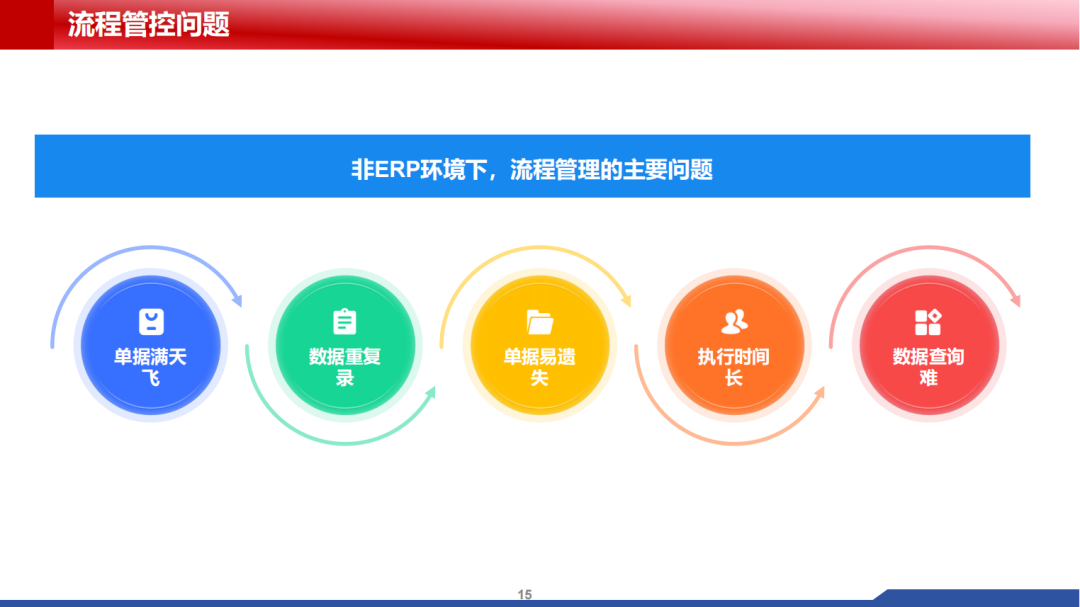Image resolution: width=1080 pixels, height=607 pixels.
Task: Click the people icon in the orange circle
Action: pyautogui.click(x=734, y=321)
